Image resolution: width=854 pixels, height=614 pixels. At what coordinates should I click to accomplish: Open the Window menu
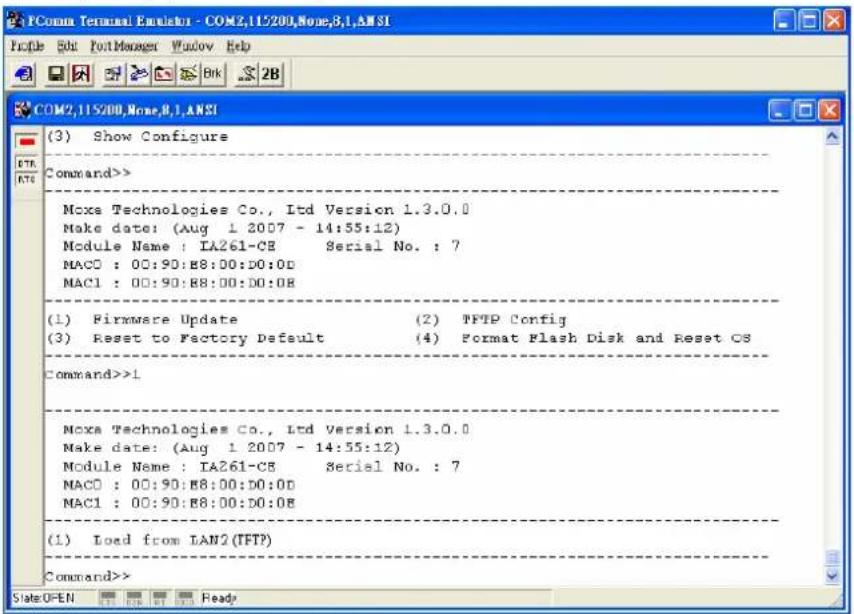pos(192,46)
